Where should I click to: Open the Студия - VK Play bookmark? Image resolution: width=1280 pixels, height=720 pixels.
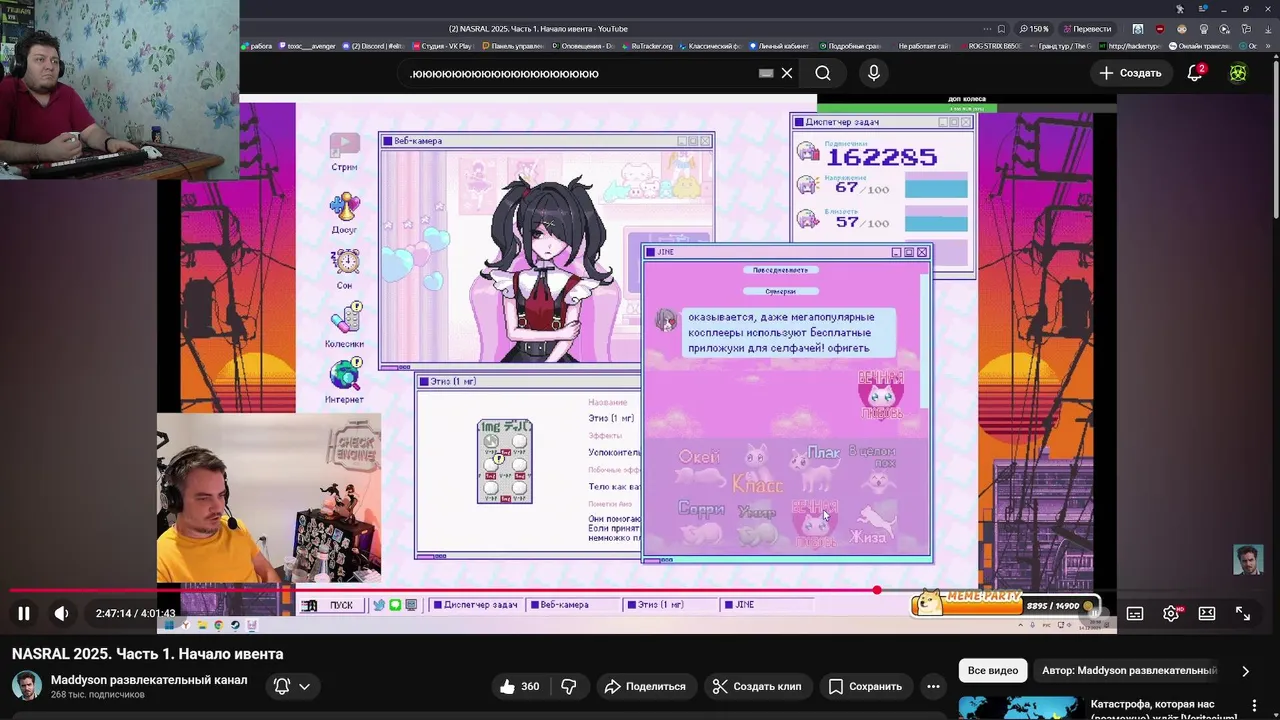tap(443, 46)
